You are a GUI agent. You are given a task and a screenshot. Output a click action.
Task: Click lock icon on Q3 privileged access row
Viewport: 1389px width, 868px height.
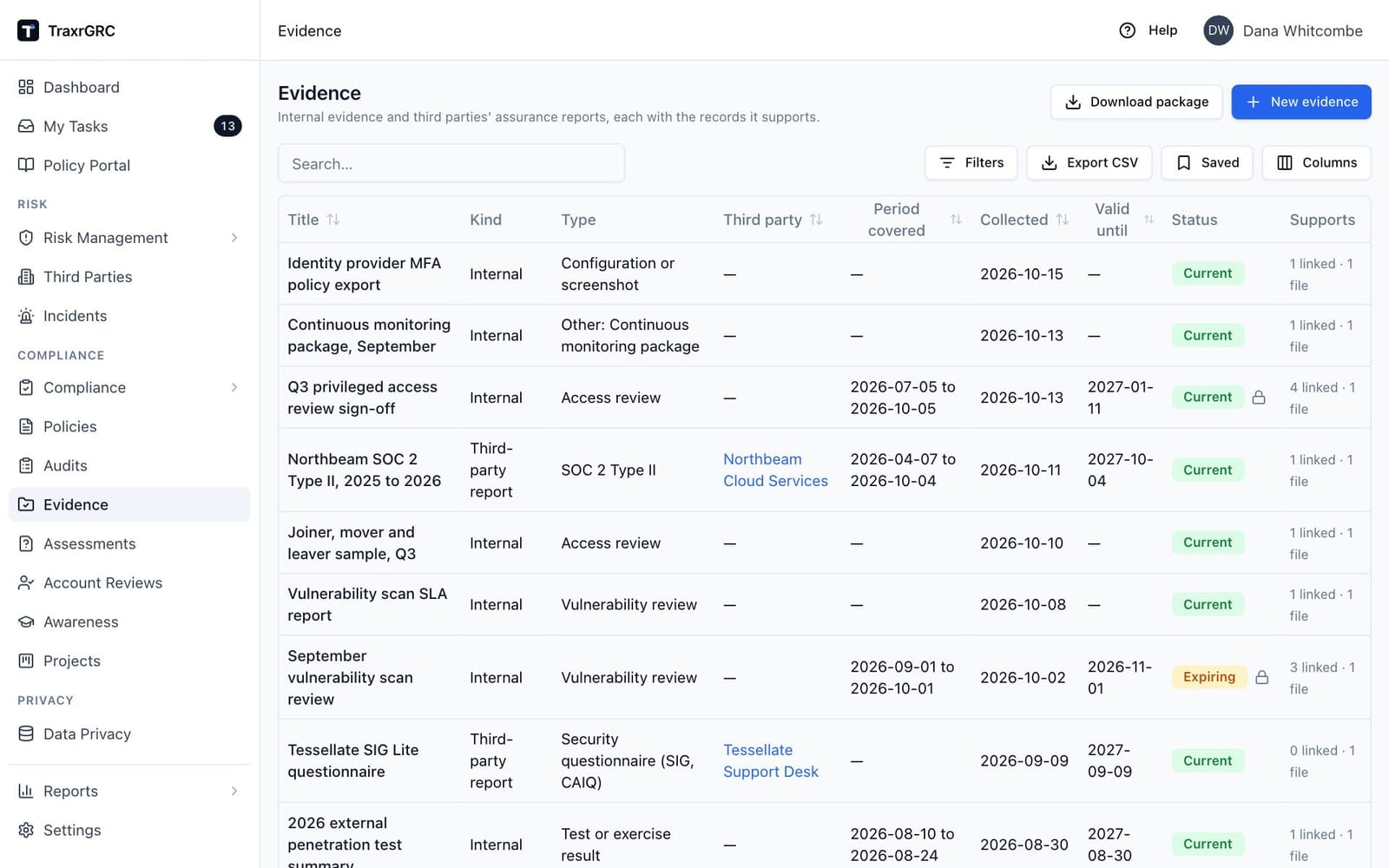(1259, 398)
